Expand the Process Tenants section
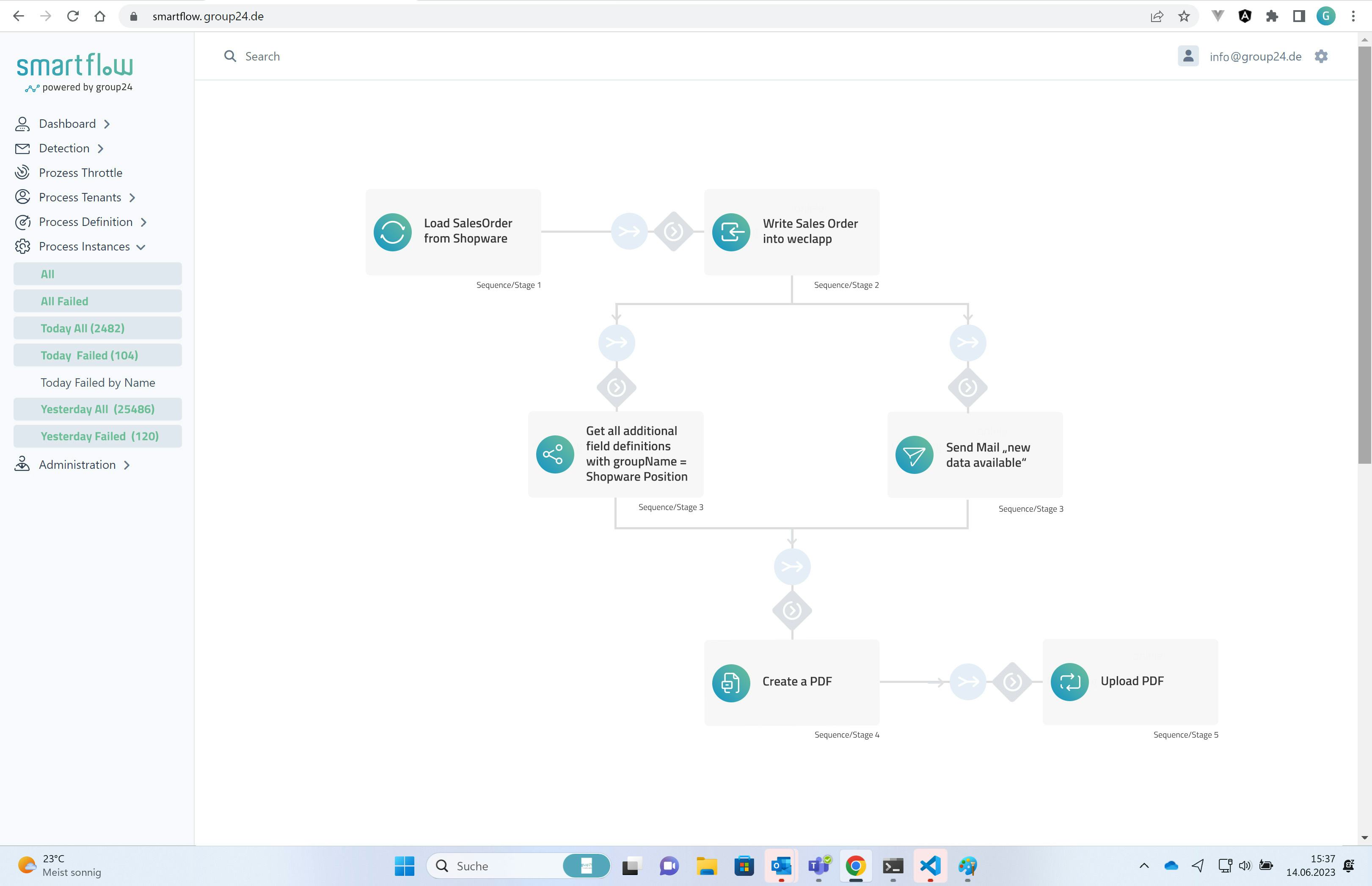 coord(80,197)
